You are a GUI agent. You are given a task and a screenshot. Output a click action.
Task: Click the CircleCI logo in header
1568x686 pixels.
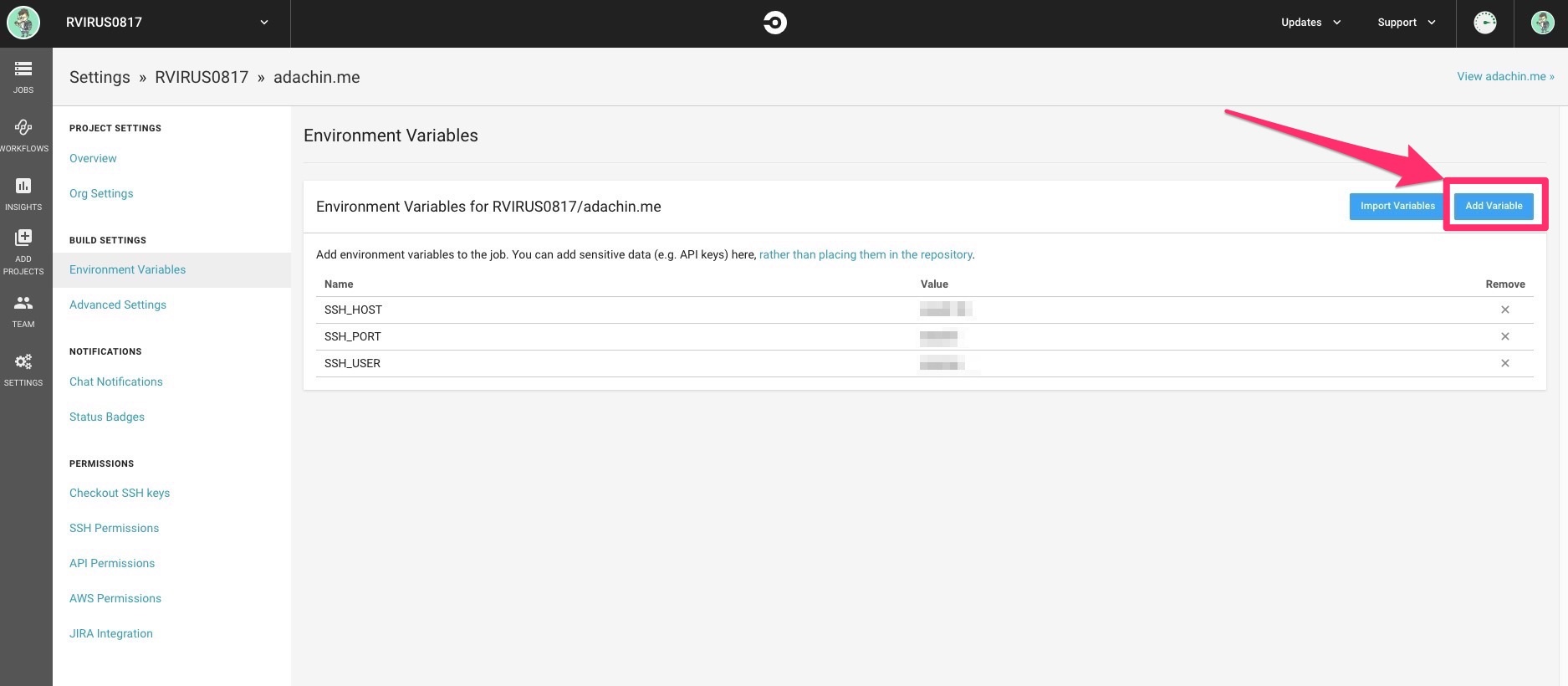tap(775, 23)
